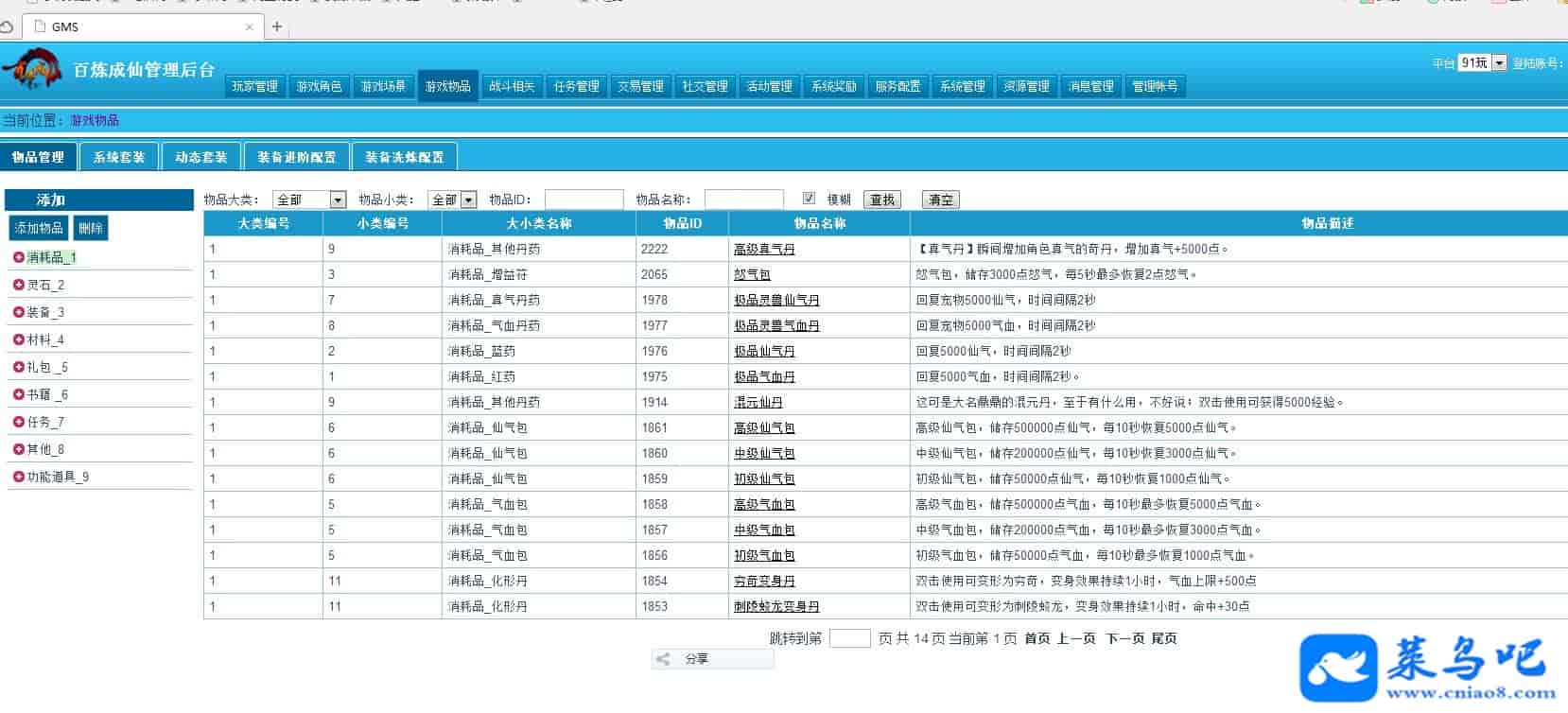
Task: Switch to the 系统套装 tab
Action: coord(119,157)
